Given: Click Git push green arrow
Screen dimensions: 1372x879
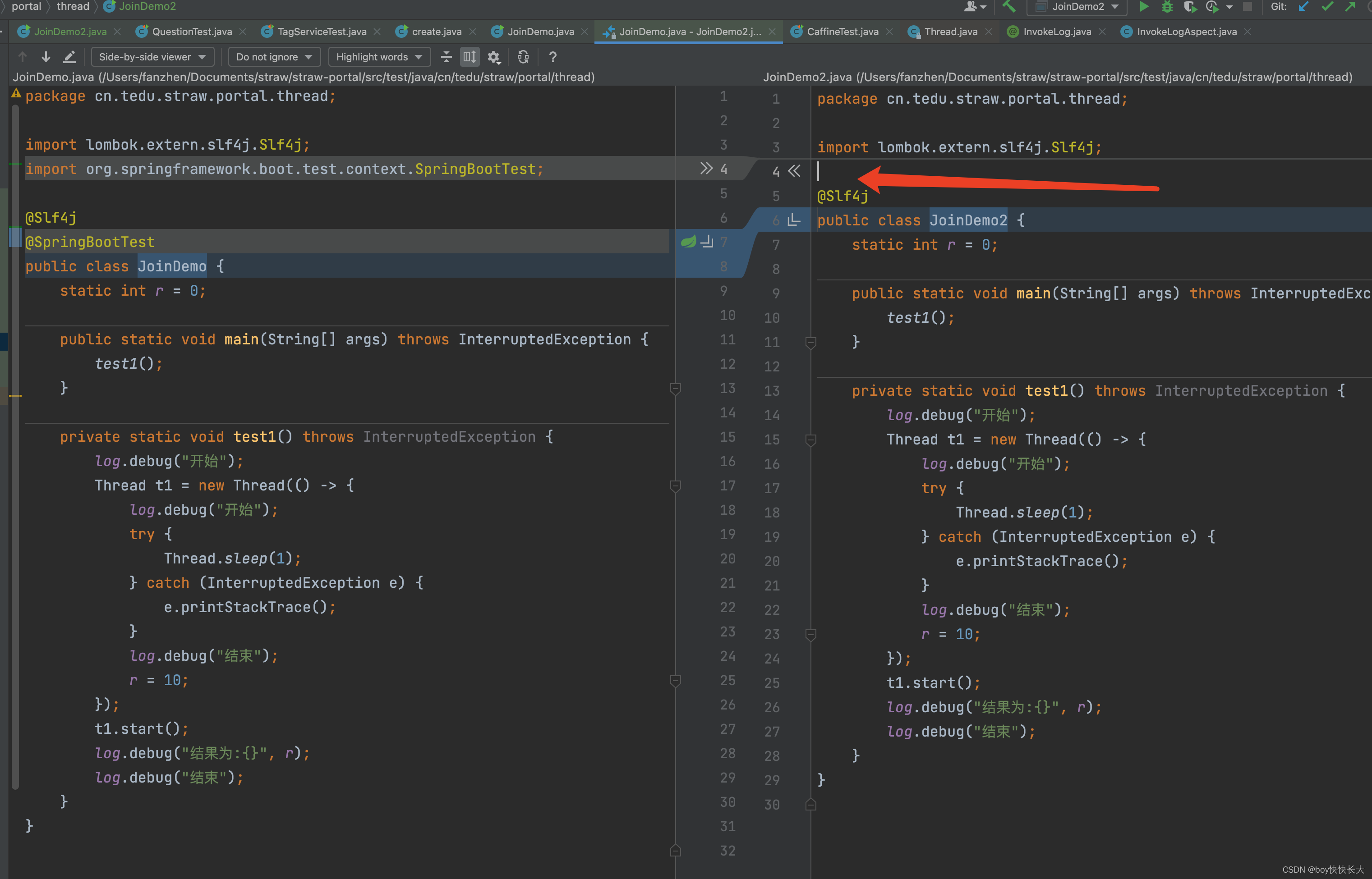Looking at the screenshot, I should (x=1350, y=6).
